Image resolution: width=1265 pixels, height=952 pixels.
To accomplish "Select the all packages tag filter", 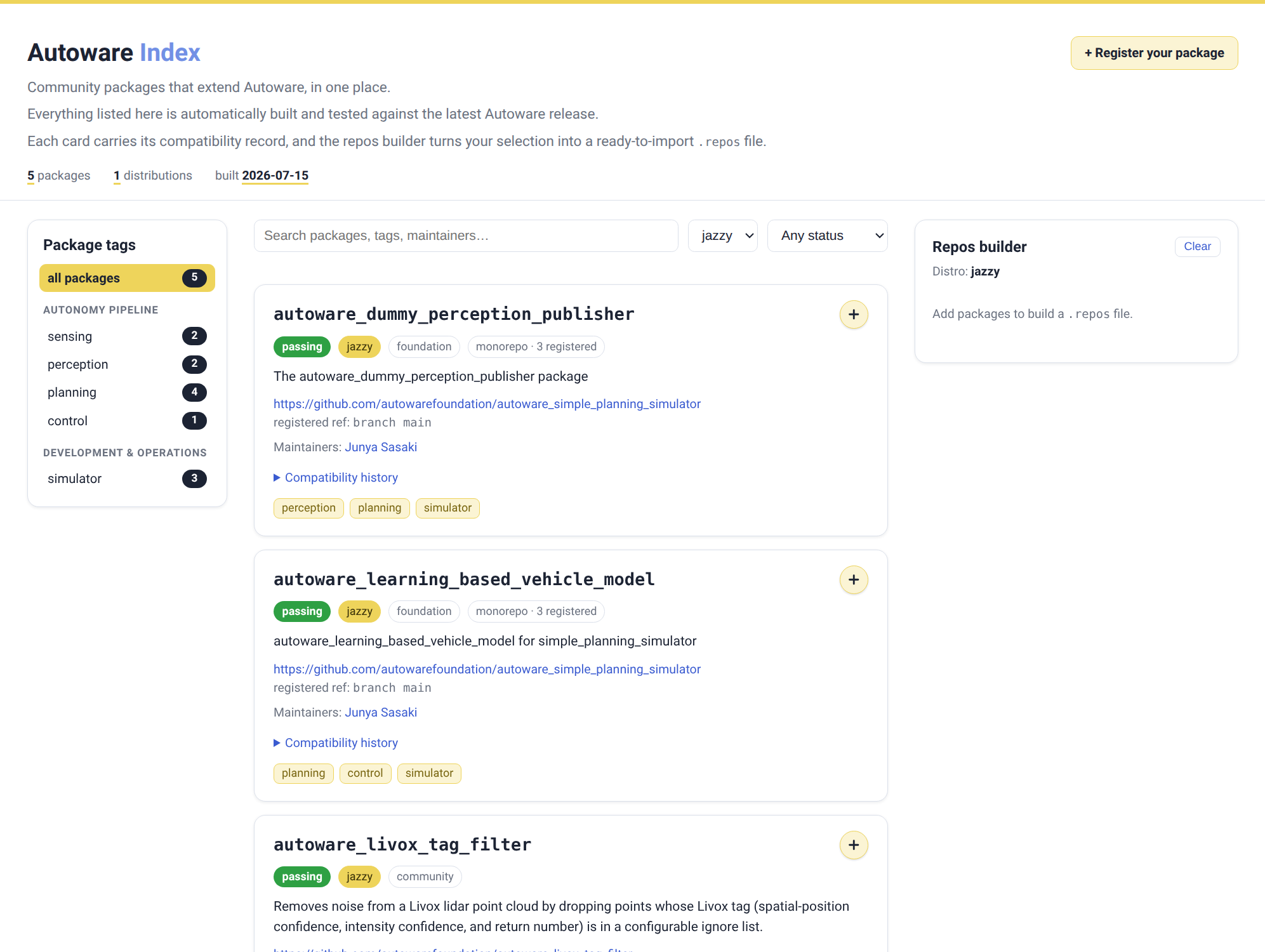I will [127, 278].
